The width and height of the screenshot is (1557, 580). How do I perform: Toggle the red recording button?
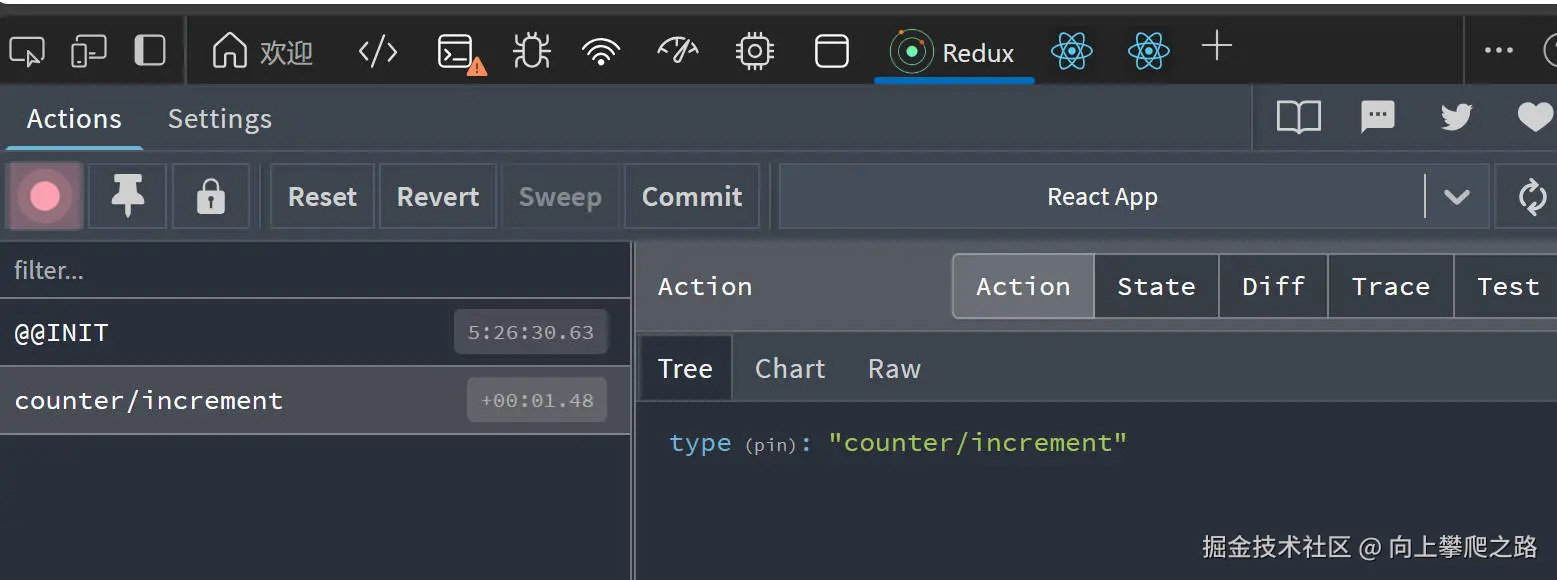(x=45, y=197)
